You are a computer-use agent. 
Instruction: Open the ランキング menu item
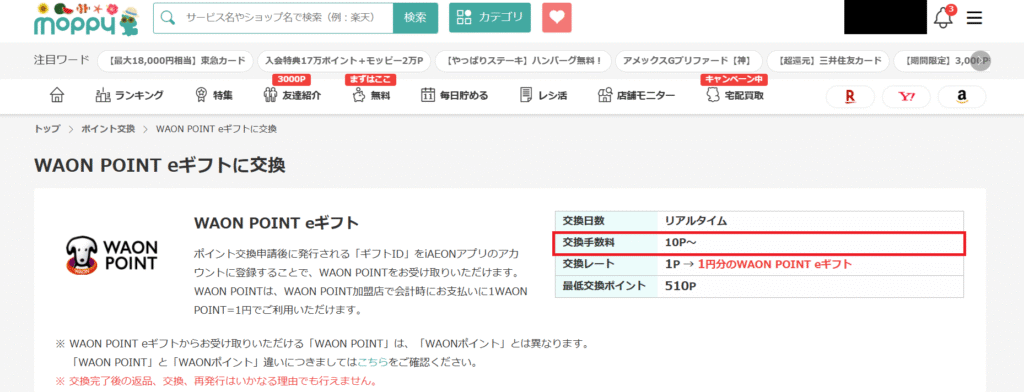click(x=129, y=95)
